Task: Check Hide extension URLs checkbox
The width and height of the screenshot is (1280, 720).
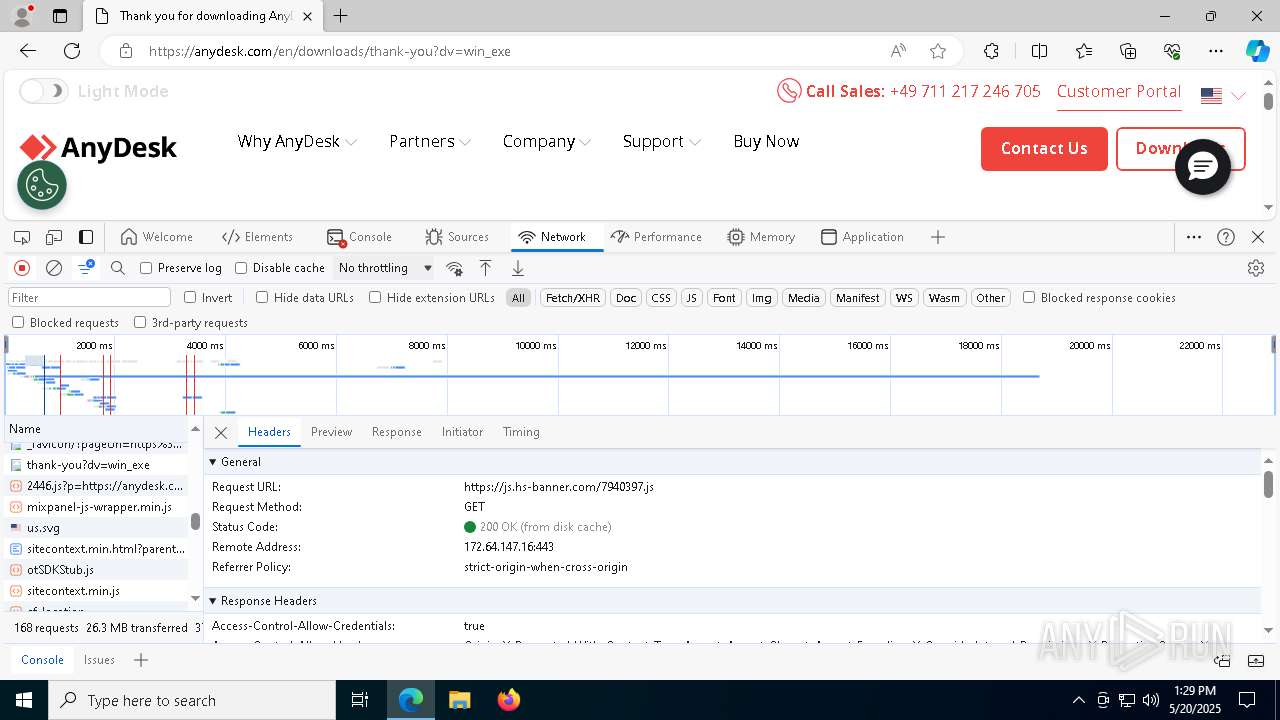Action: pyautogui.click(x=375, y=297)
